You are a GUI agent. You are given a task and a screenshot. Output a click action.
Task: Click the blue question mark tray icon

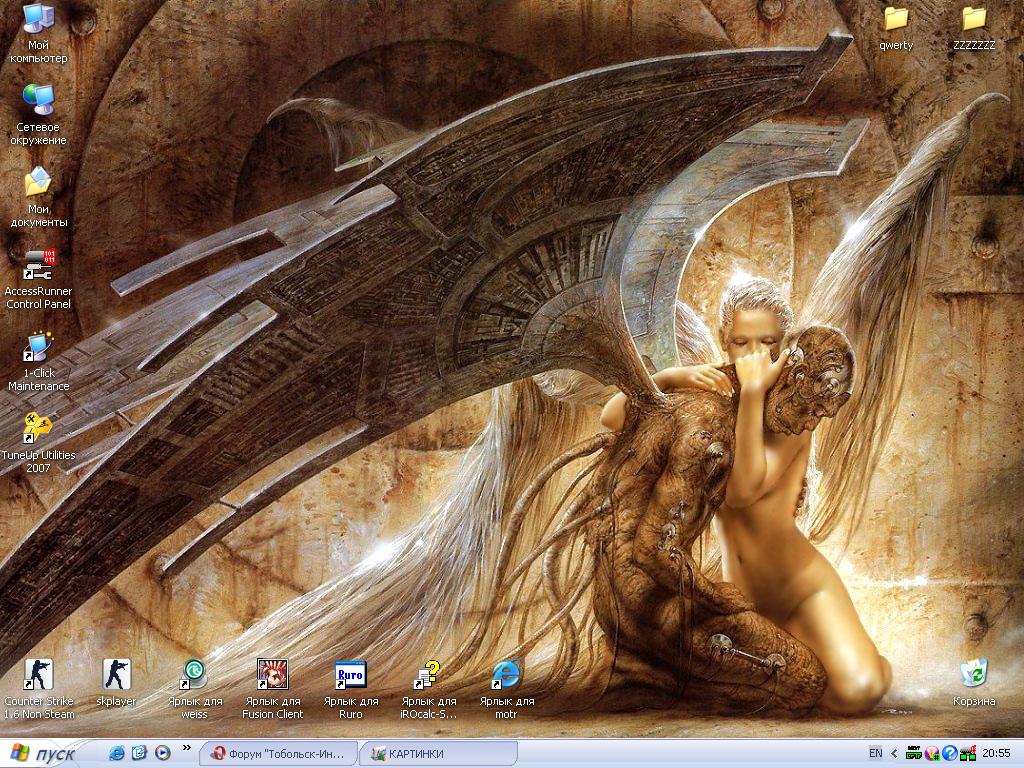(x=950, y=754)
